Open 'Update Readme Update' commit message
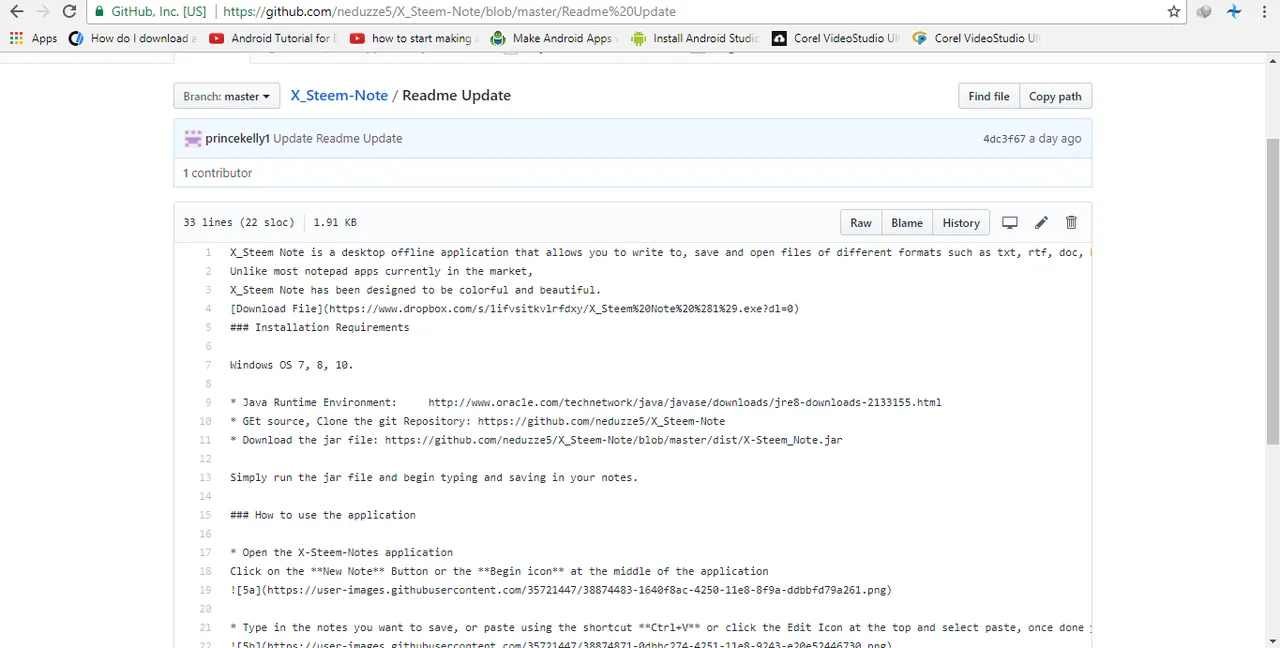 338,138
